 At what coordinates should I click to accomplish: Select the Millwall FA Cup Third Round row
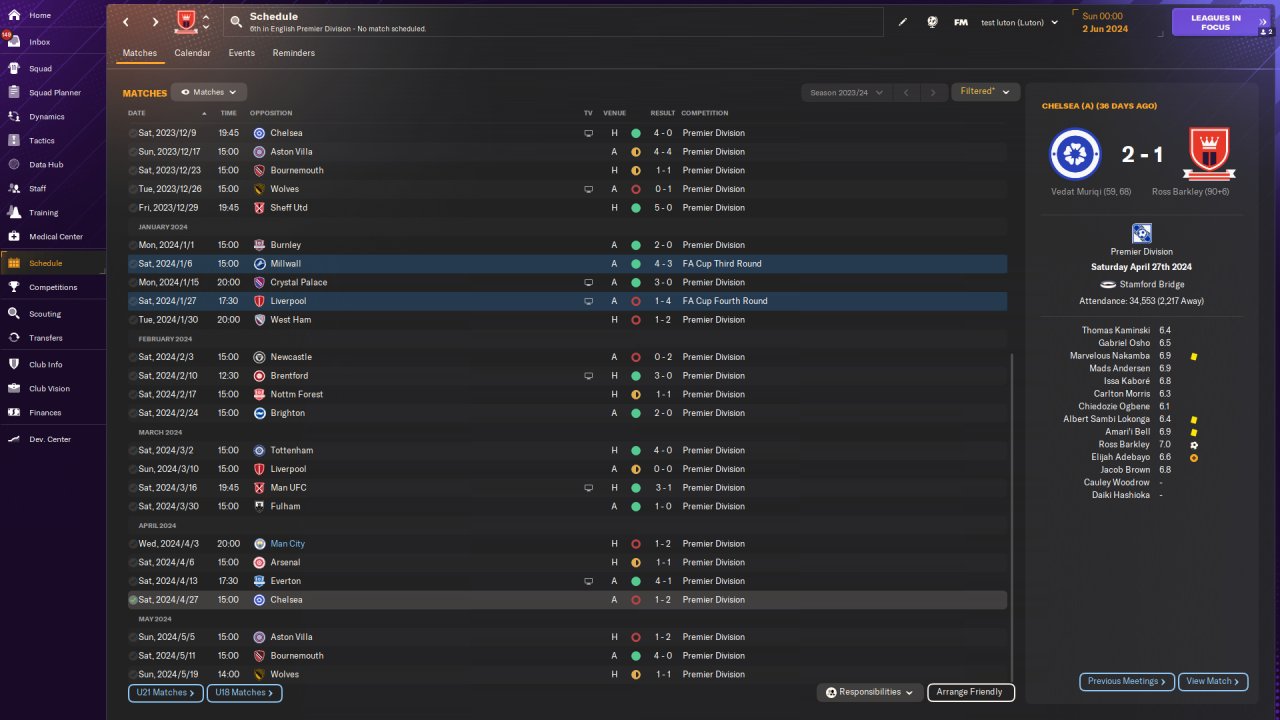[567, 264]
